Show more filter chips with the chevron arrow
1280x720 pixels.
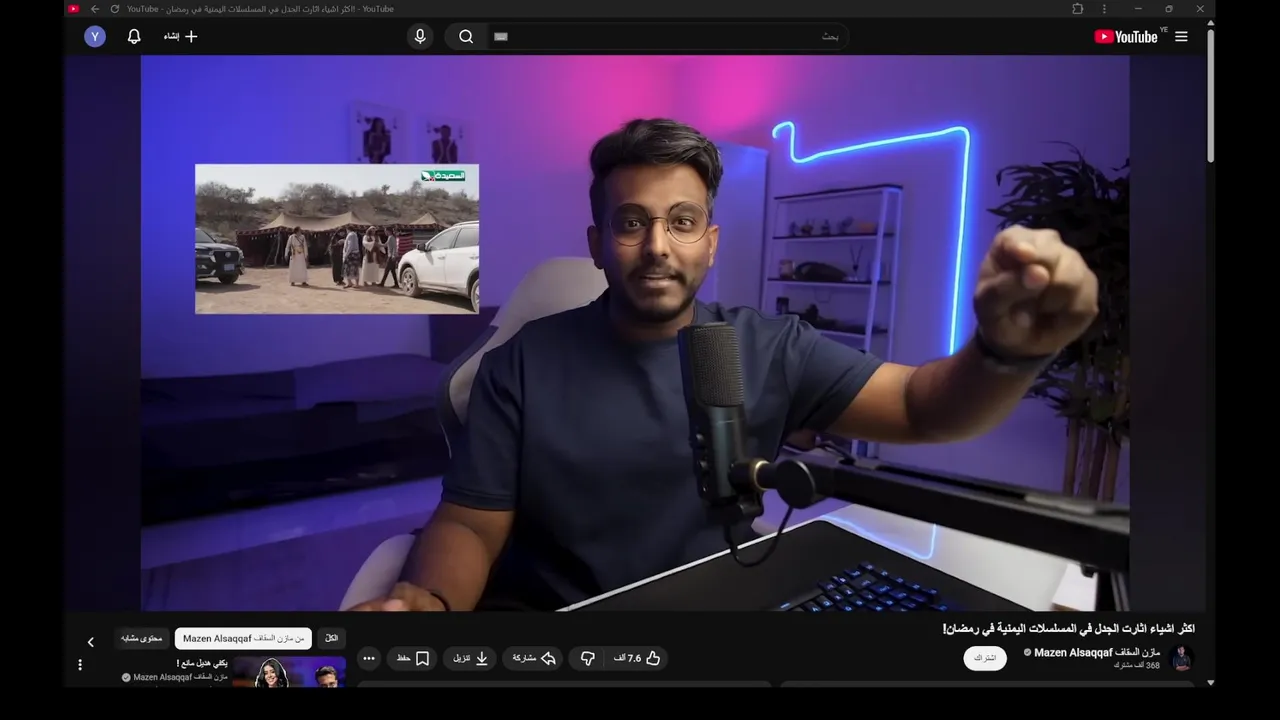pyautogui.click(x=90, y=642)
